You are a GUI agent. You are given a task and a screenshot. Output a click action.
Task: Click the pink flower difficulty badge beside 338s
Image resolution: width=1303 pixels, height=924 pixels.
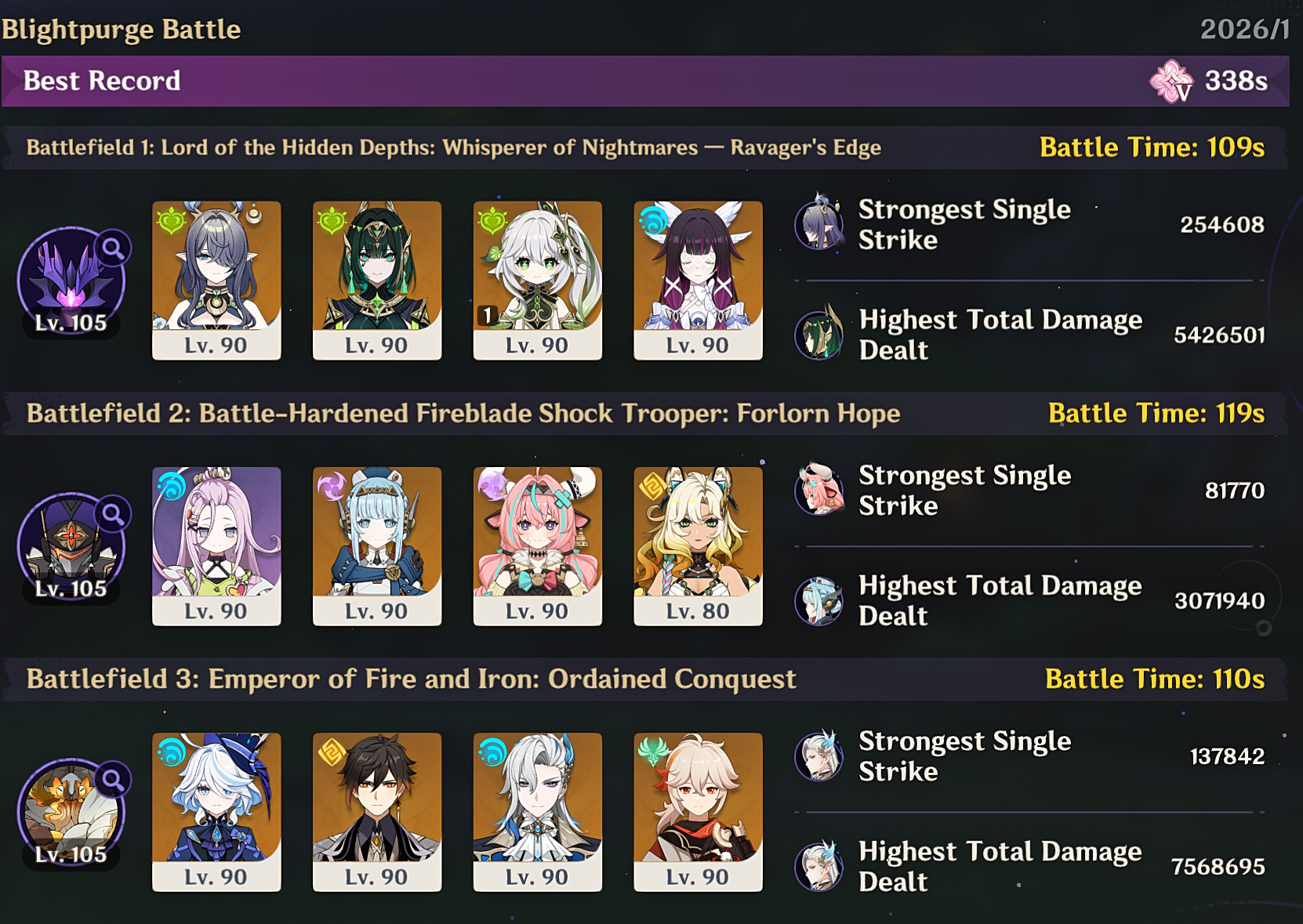[x=1172, y=81]
